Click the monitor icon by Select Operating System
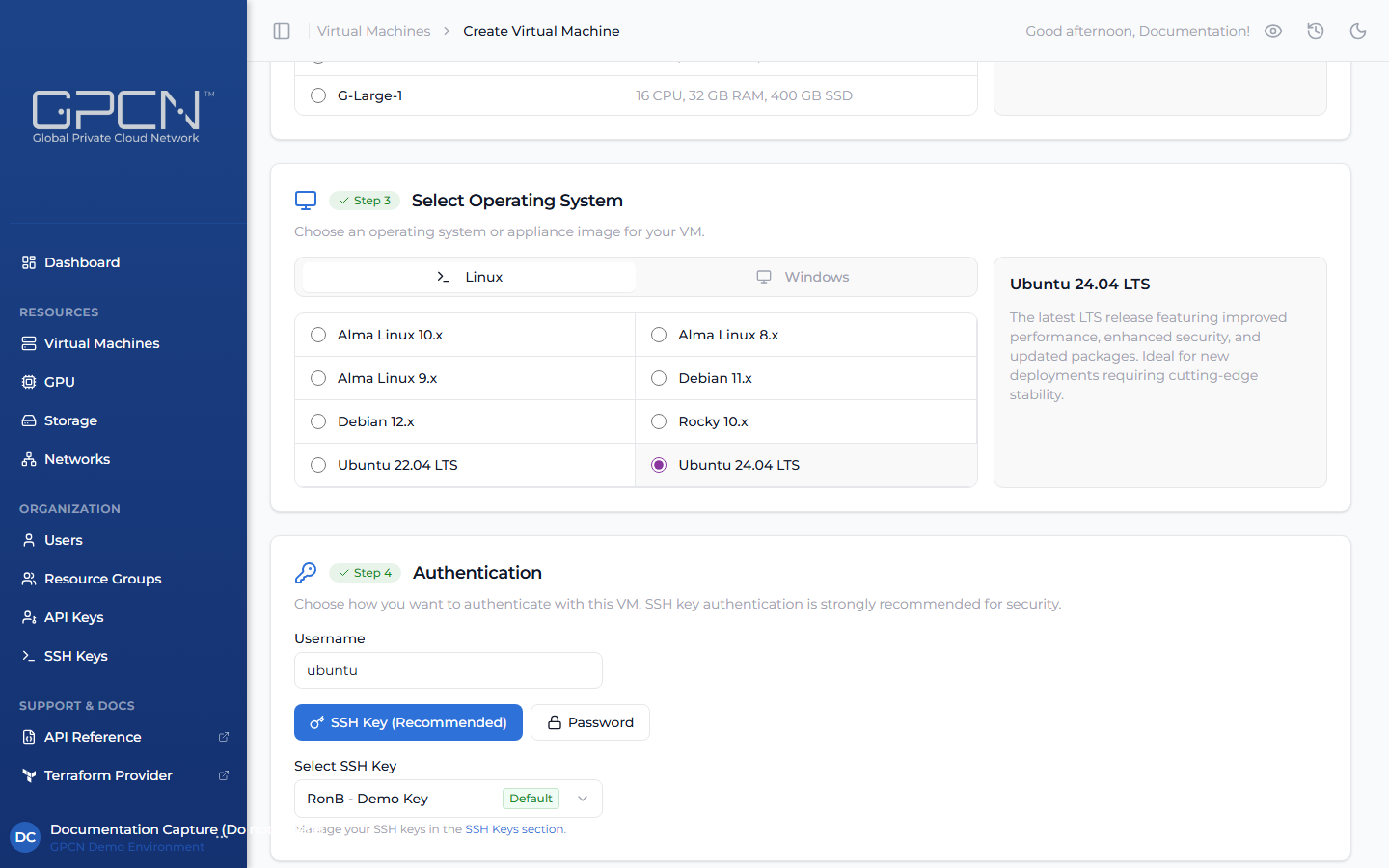The height and width of the screenshot is (868, 1389). (306, 201)
